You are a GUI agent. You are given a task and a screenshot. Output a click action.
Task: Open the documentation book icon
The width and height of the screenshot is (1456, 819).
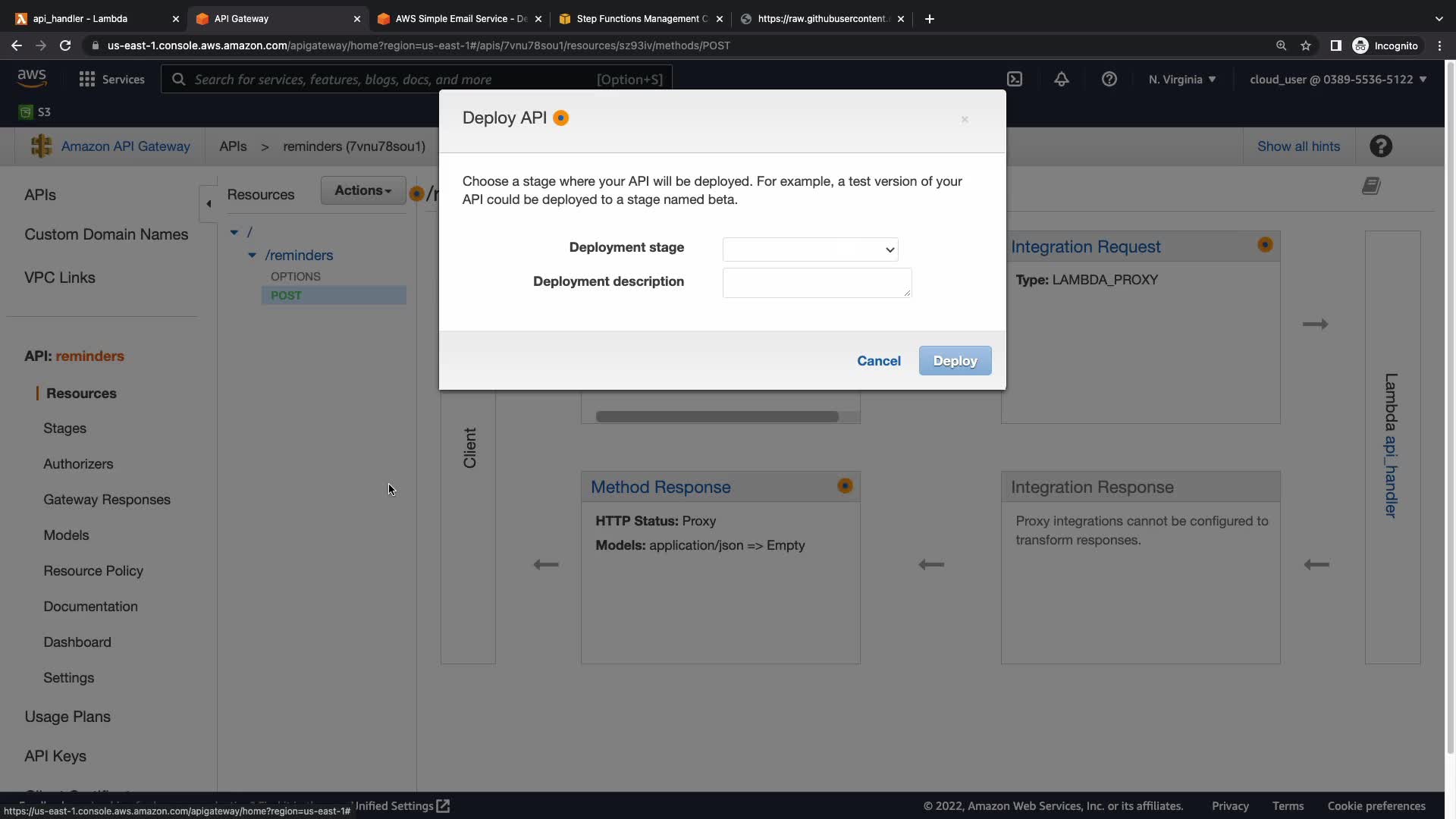click(1371, 187)
